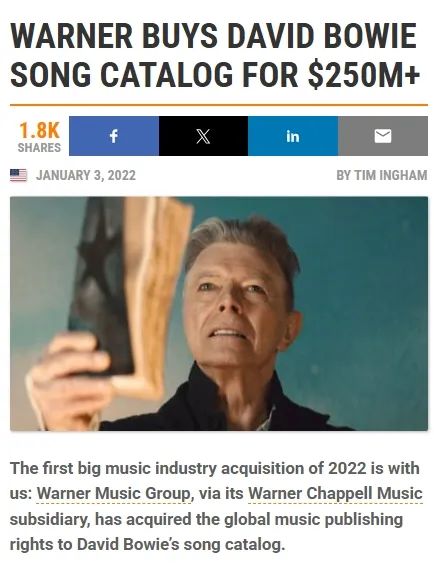This screenshot has height=566, width=434.
Task: Click the SHARES label under the count
Action: [x=39, y=148]
